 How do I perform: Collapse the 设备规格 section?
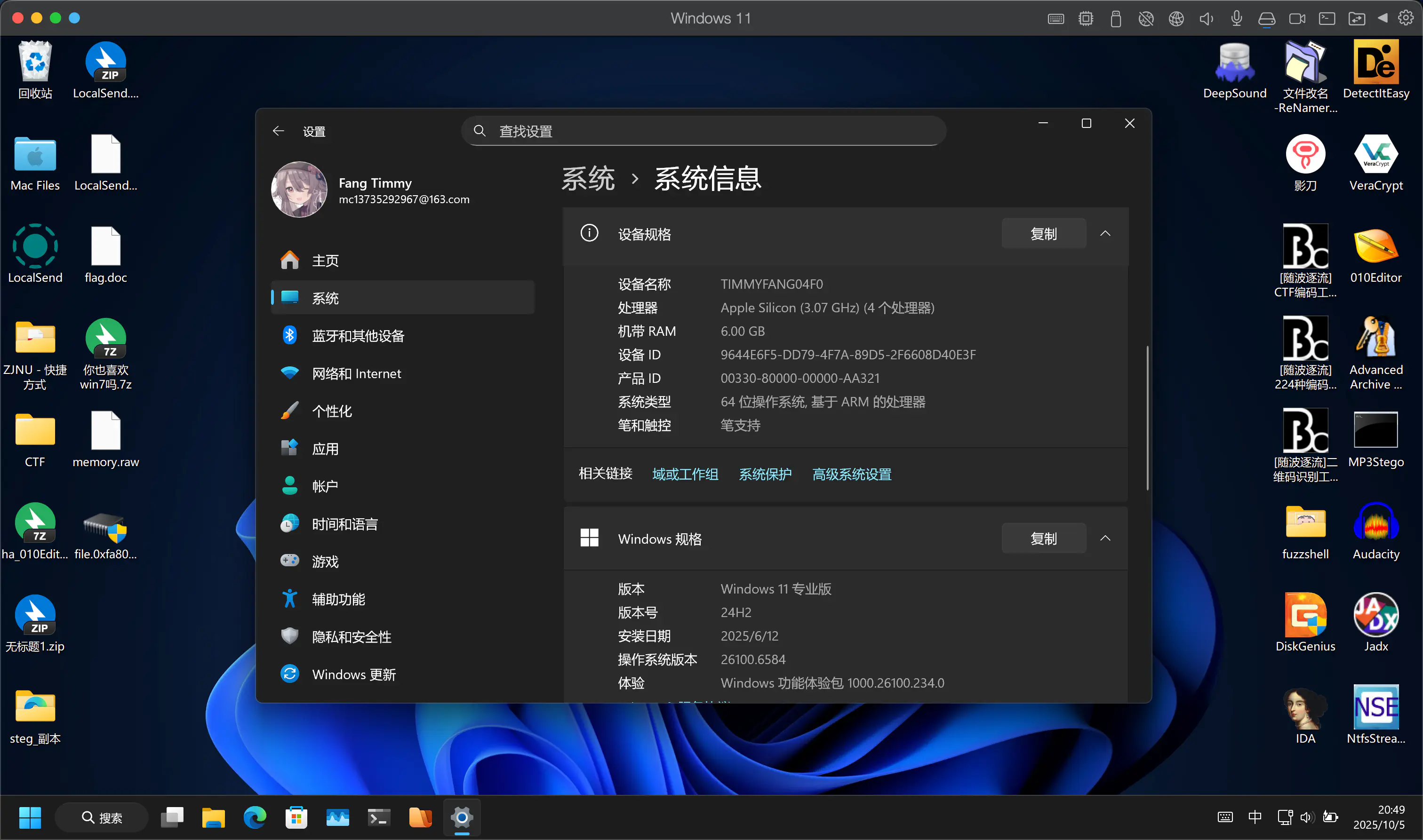(1105, 234)
